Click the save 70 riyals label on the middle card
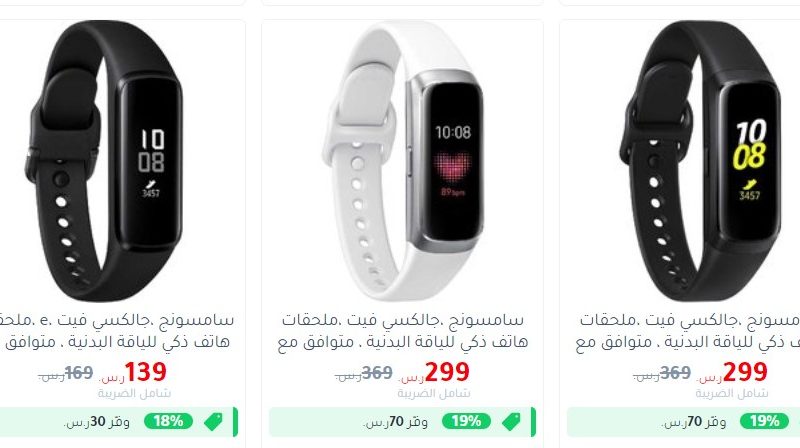Image resolution: width=800 pixels, height=448 pixels. 395,422
